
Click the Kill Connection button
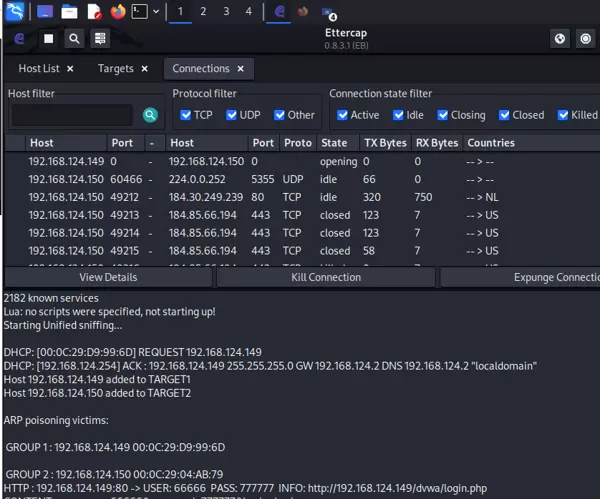click(x=325, y=277)
